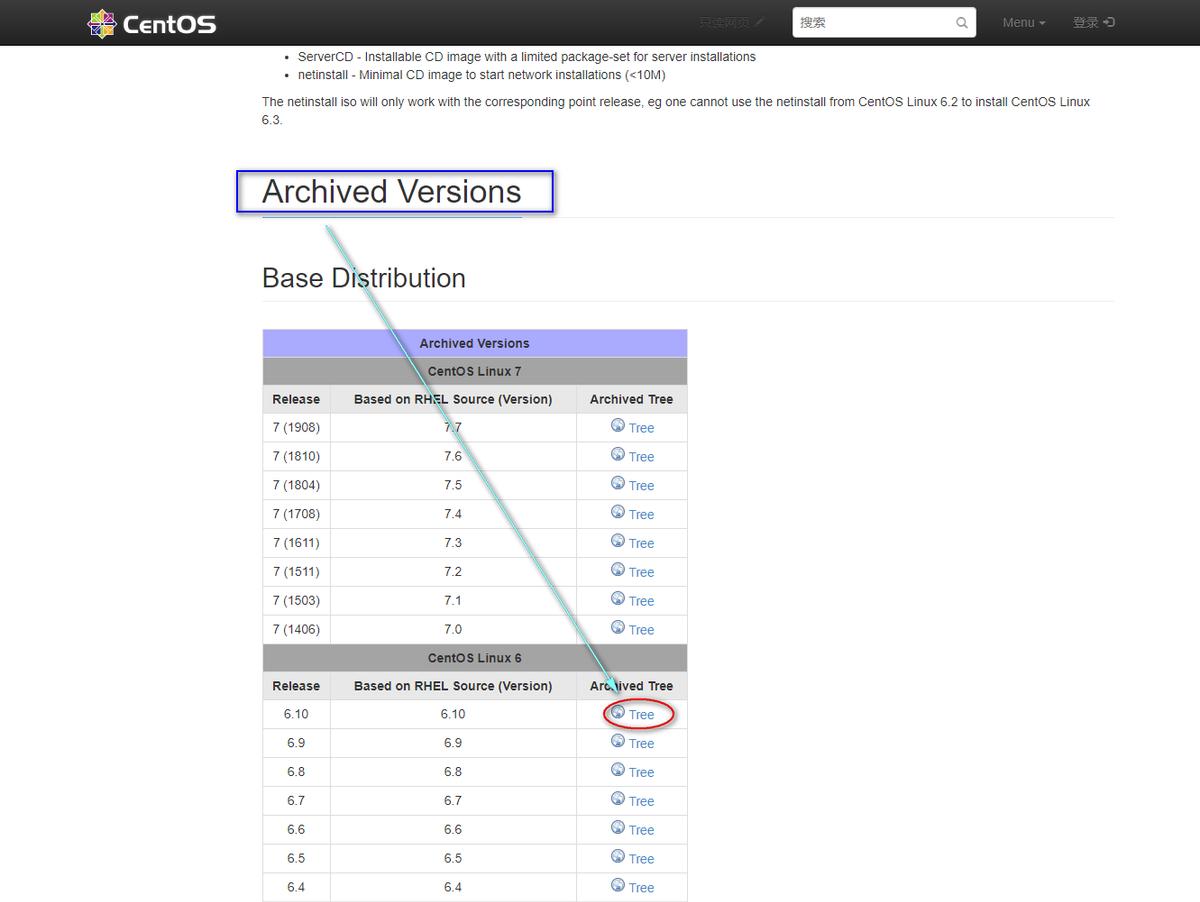Click the netinstall iso note paragraph
The height and width of the screenshot is (902, 1200).
tap(676, 110)
